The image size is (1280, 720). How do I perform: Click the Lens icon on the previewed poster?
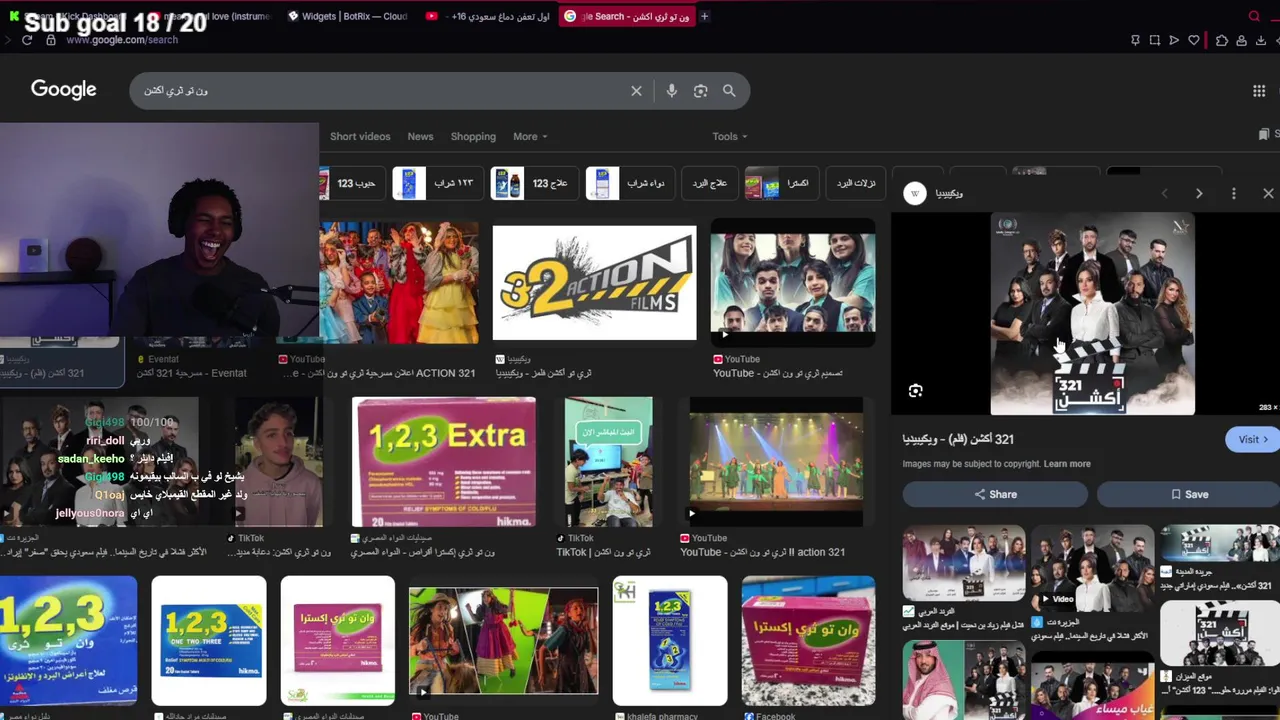click(x=915, y=391)
